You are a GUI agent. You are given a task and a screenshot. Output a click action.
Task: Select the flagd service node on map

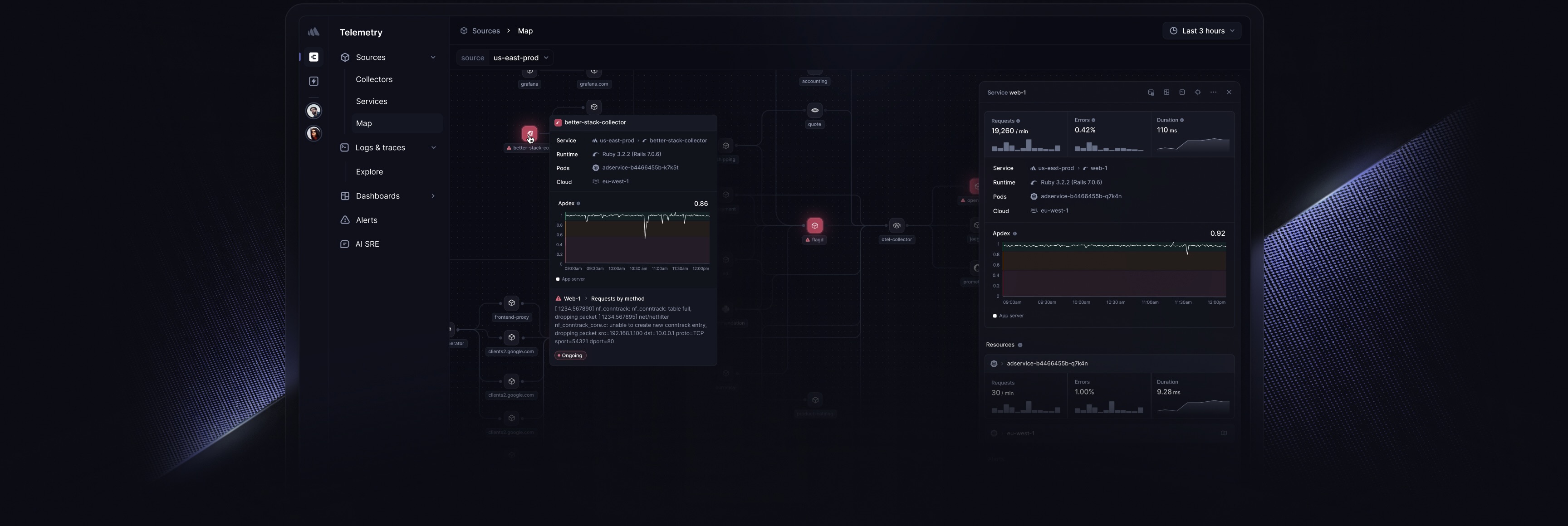coord(814,226)
